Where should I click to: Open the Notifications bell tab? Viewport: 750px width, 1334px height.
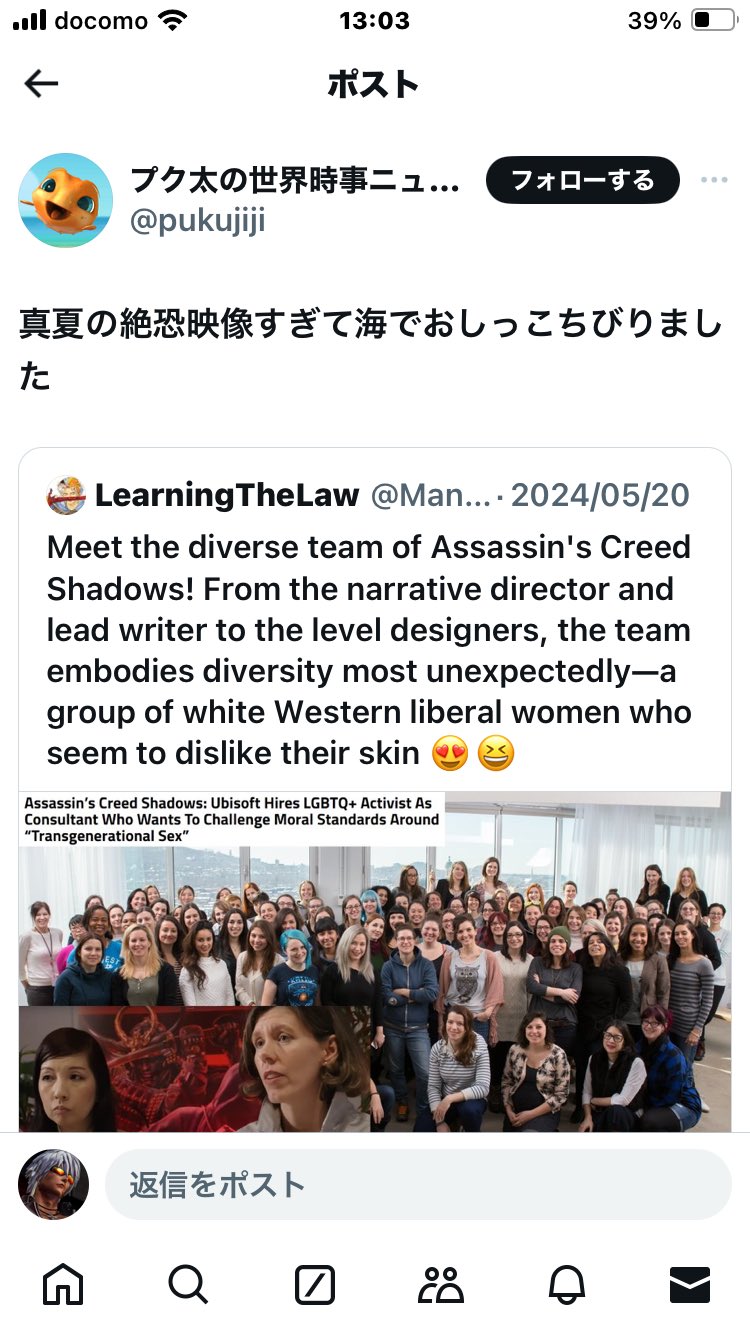pyautogui.click(x=566, y=1284)
